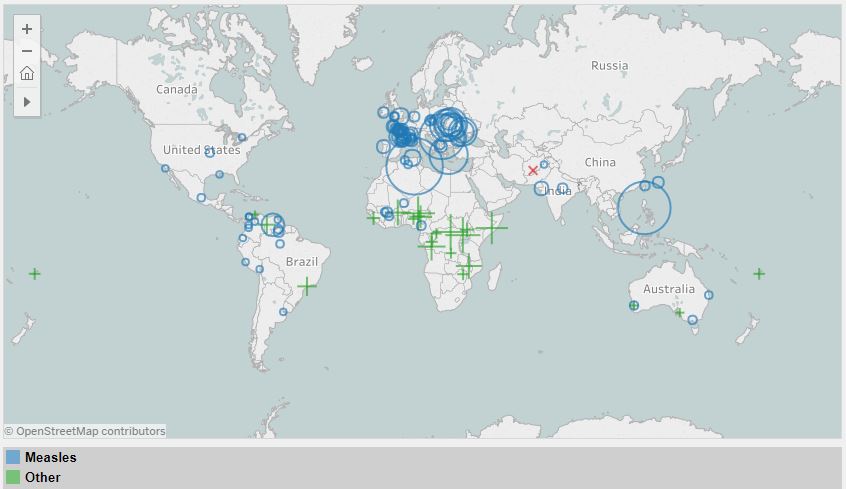The image size is (846, 489).
Task: Click the blue Measles color swatch
Action: coord(13,457)
